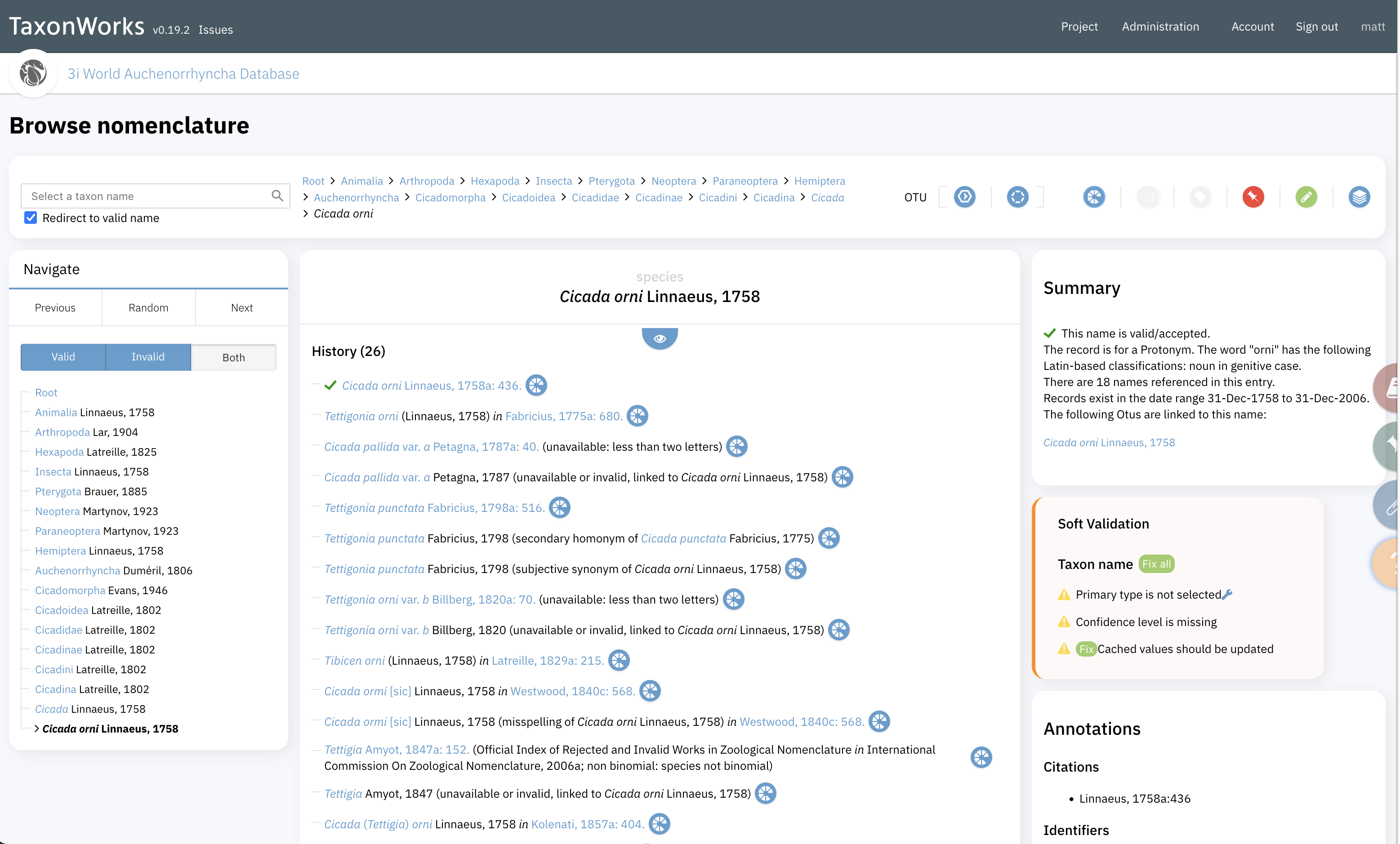This screenshot has width=1400, height=844.
Task: Open radial annotator for Tettigia Amyot, 1847 unavailable row
Action: 765,794
